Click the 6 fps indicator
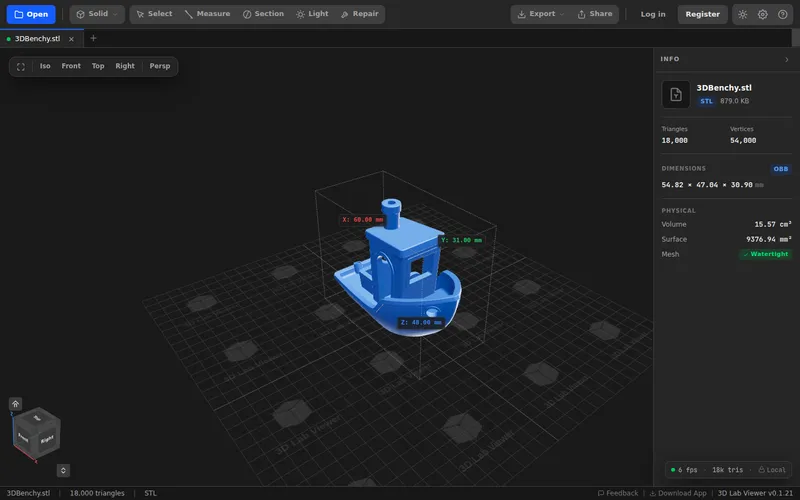Viewport: 800px width, 500px height. coord(684,470)
